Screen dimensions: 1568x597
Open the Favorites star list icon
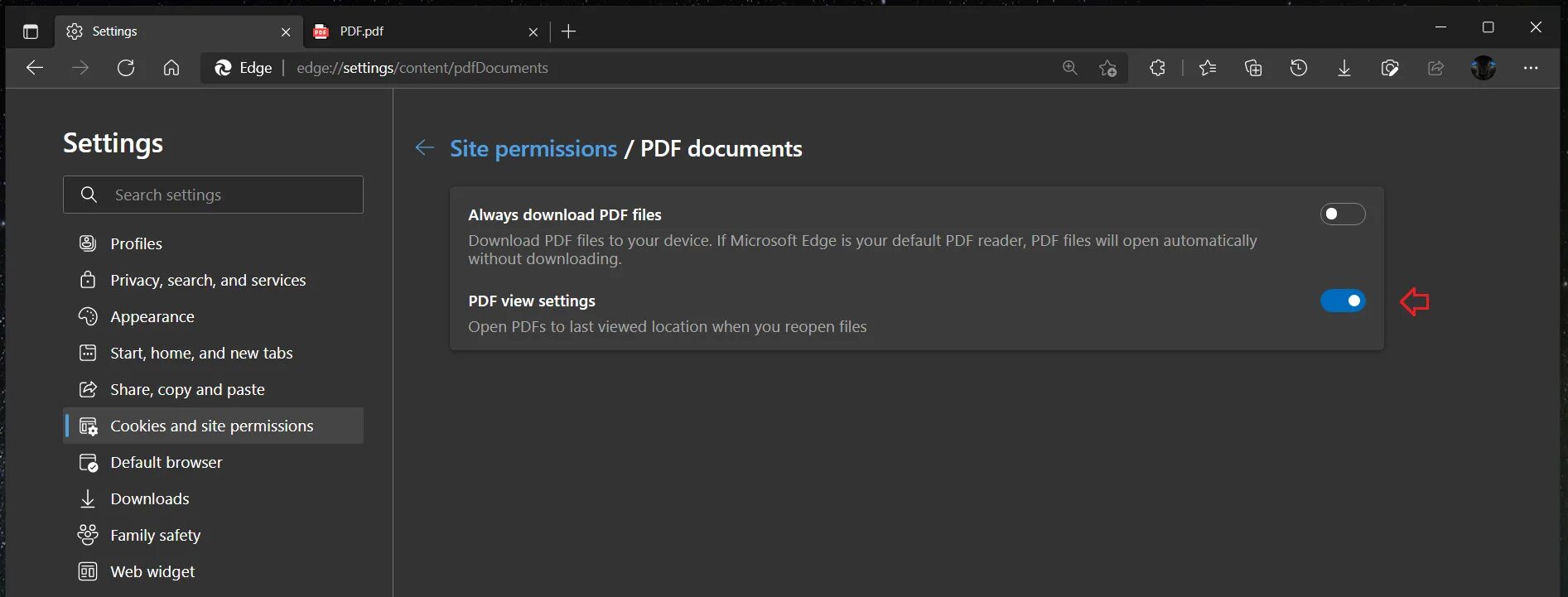[1208, 68]
